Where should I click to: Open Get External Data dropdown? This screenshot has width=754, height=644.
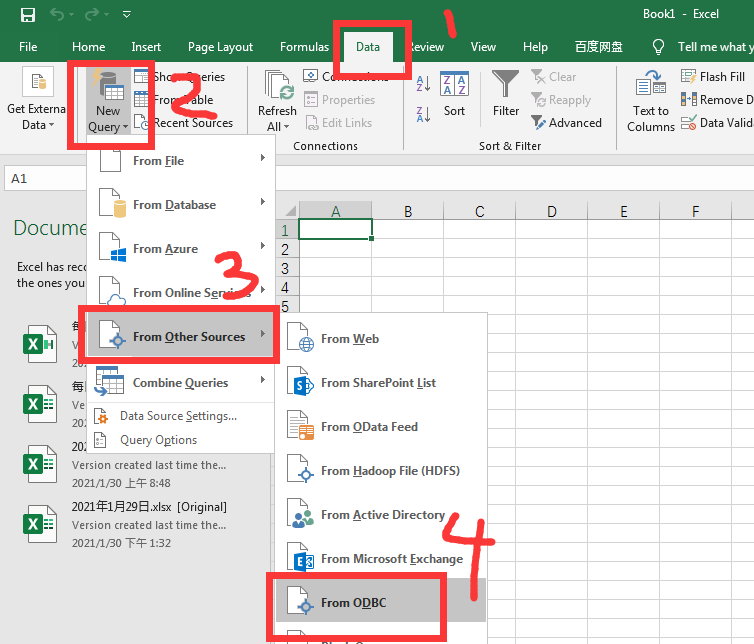37,100
